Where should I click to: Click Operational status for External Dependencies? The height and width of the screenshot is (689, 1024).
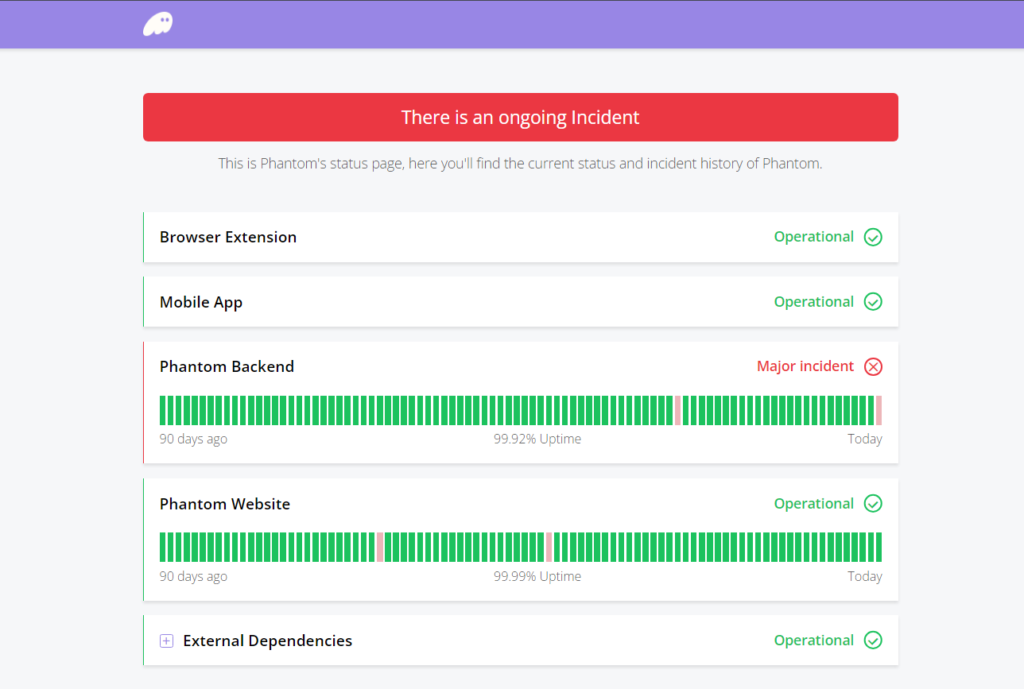tap(814, 640)
